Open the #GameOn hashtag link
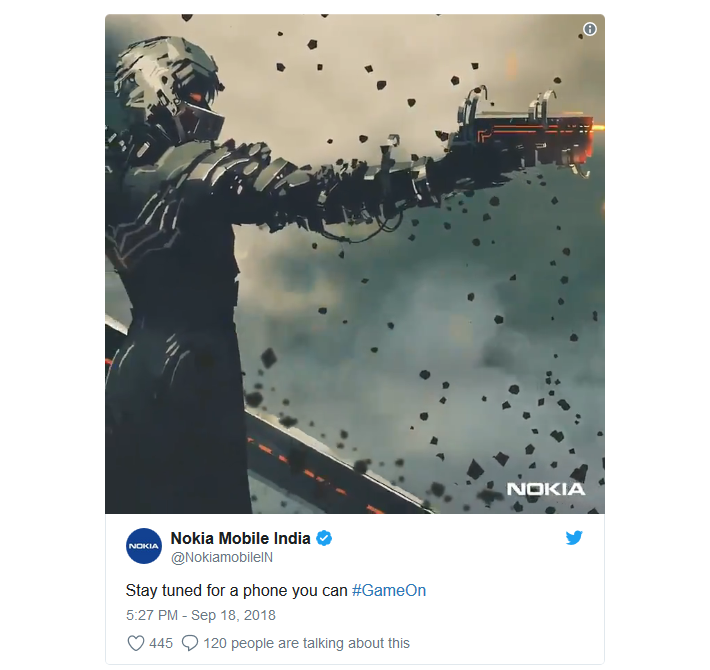 pyautogui.click(x=389, y=590)
